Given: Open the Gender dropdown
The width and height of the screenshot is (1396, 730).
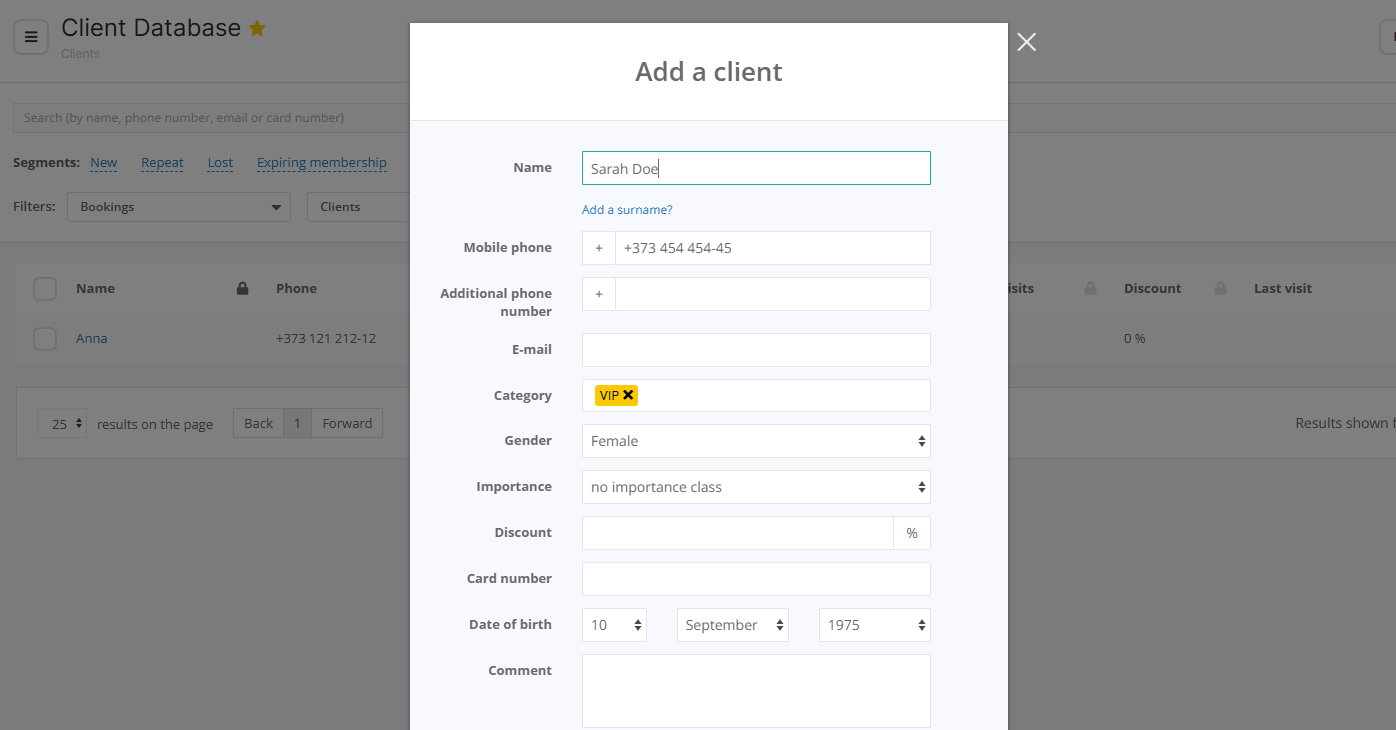Looking at the screenshot, I should tap(755, 441).
